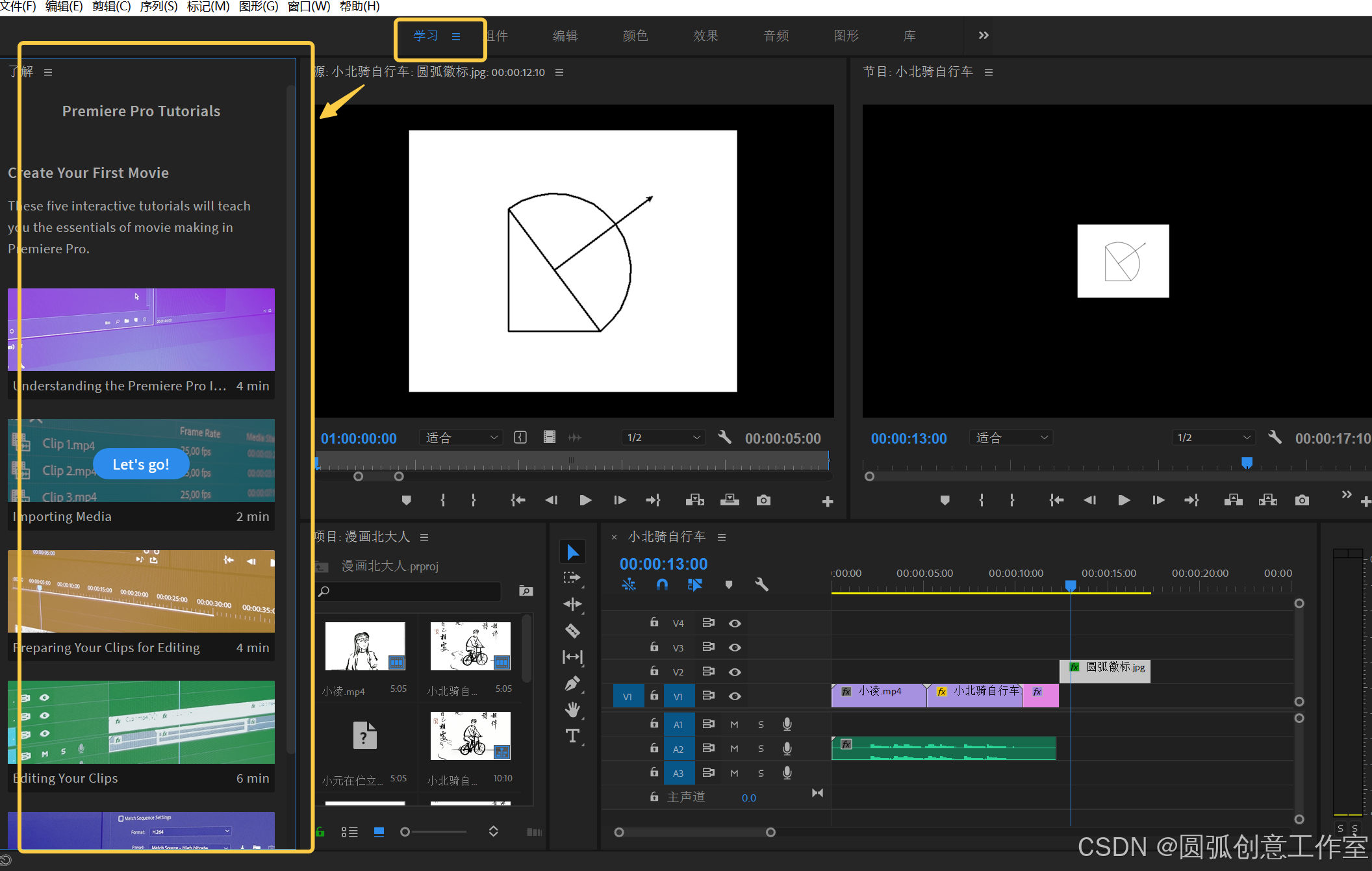The height and width of the screenshot is (871, 1372).
Task: Click the Track Select Forward tool
Action: 572,577
